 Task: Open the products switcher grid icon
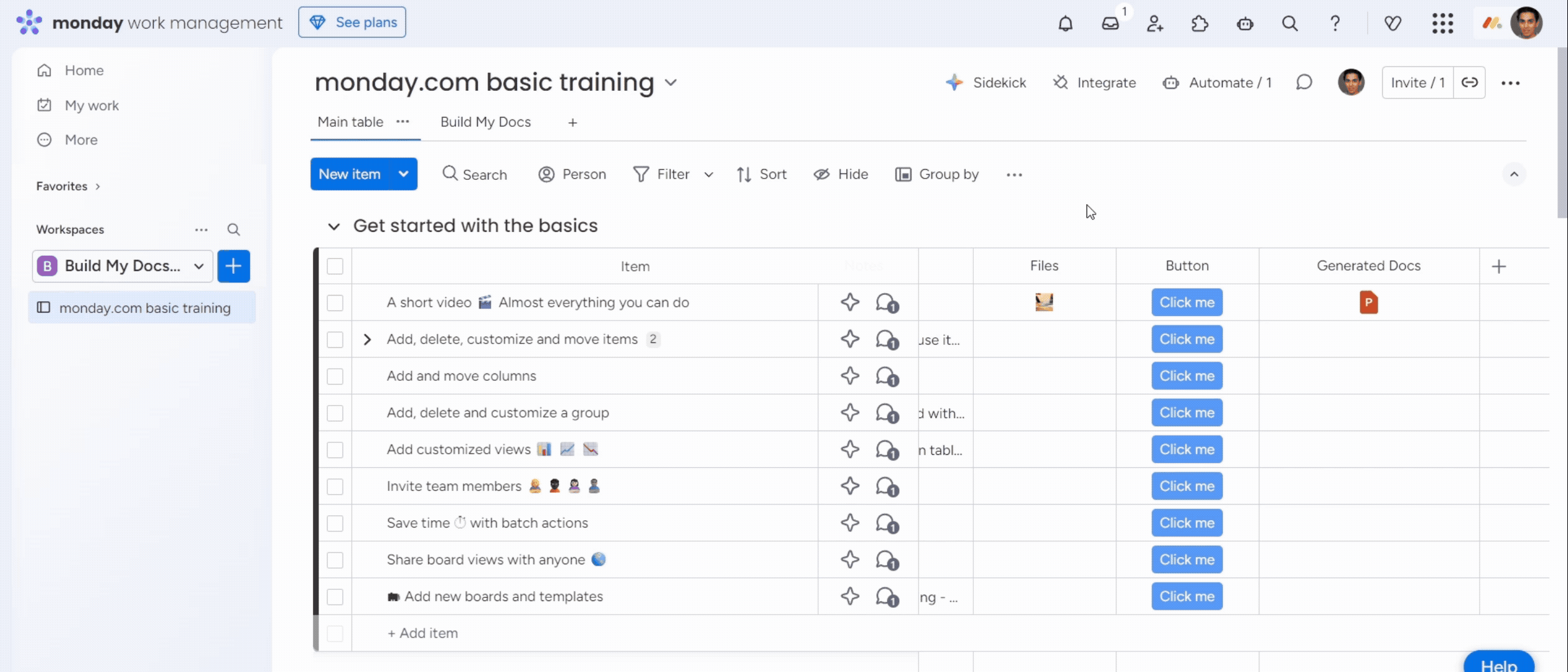tap(1442, 24)
